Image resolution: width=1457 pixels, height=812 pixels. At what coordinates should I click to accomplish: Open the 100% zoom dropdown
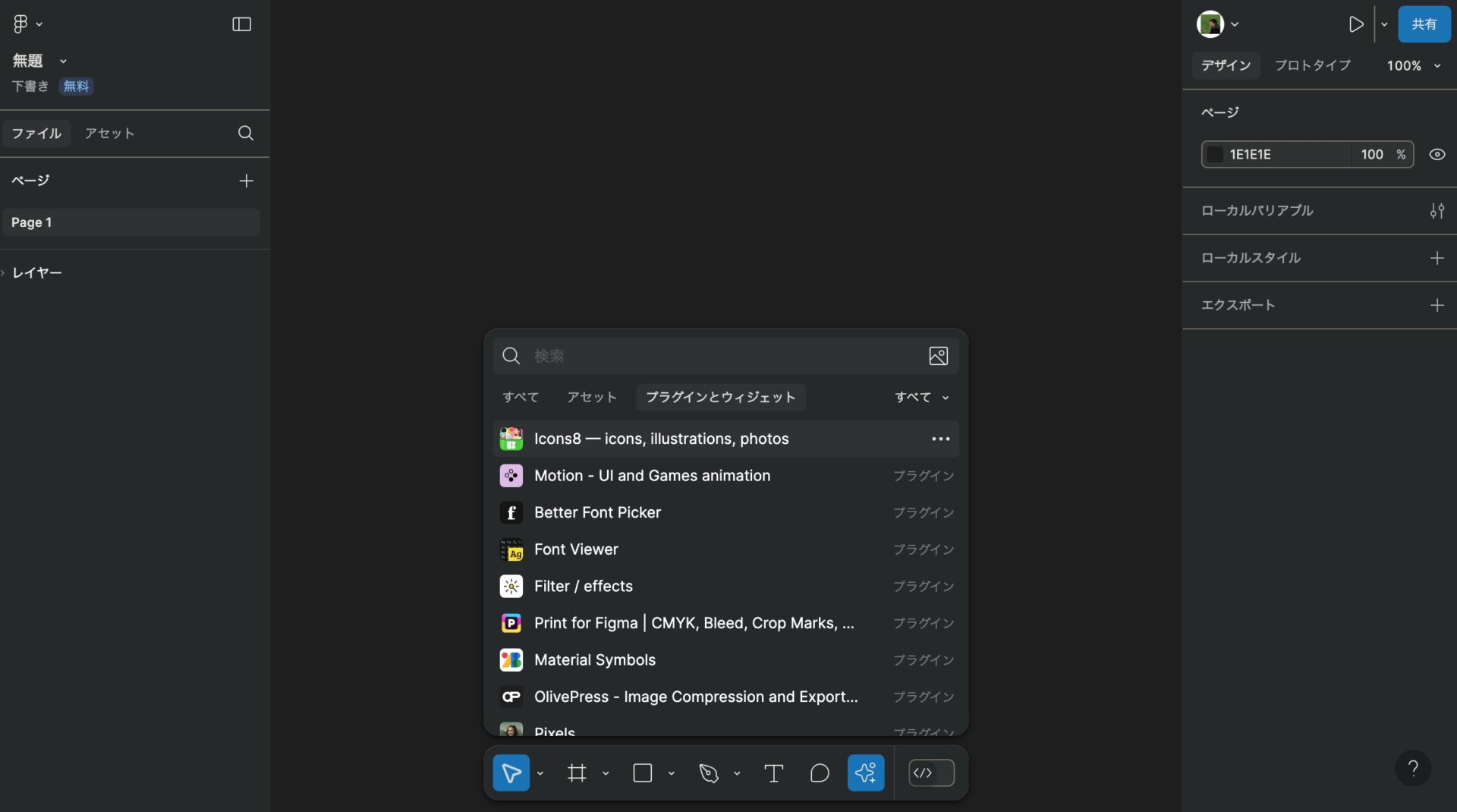(x=1413, y=66)
